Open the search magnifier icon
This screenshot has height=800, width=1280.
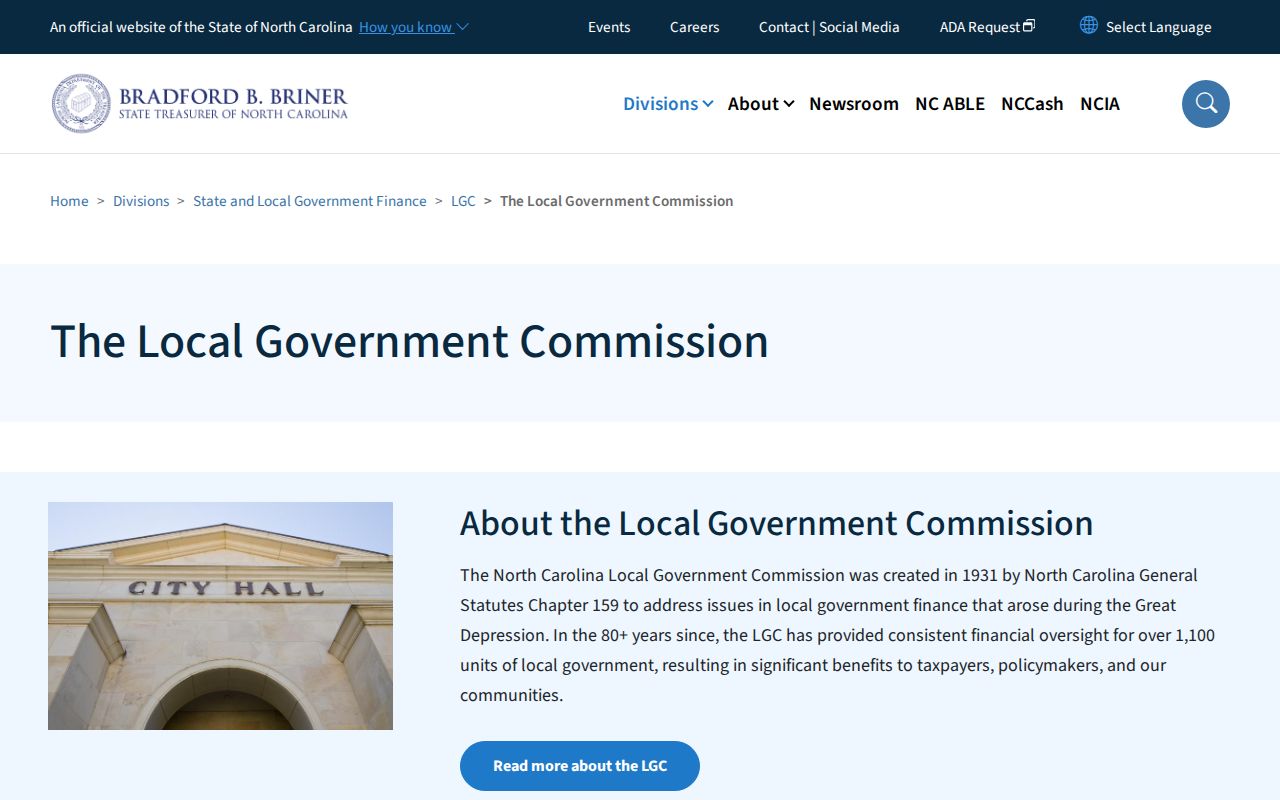pos(1206,104)
